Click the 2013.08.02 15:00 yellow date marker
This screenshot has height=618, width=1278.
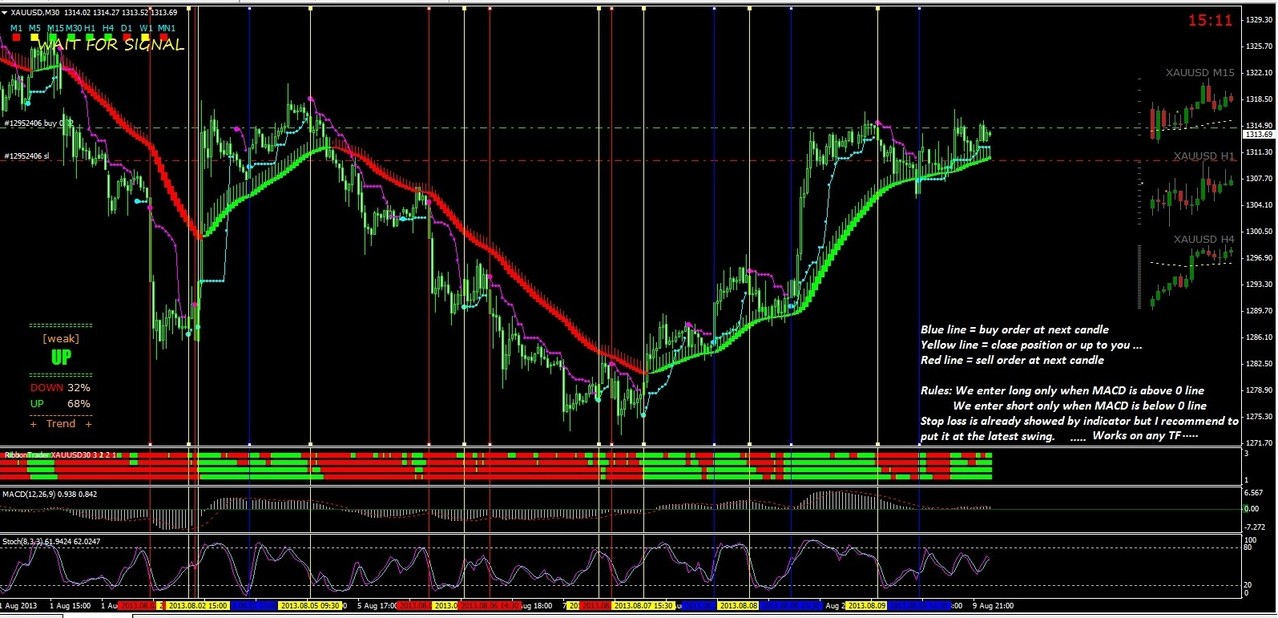pyautogui.click(x=197, y=606)
